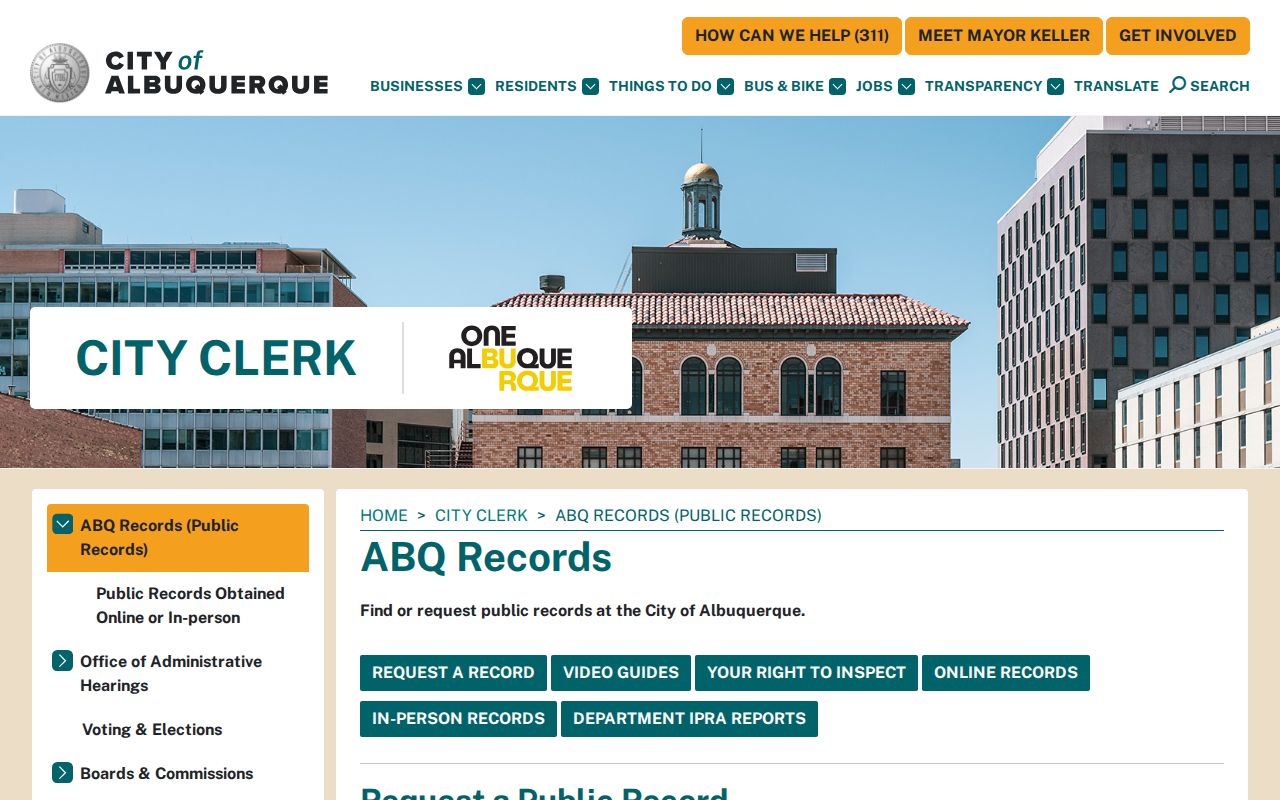This screenshot has width=1280, height=800.
Task: Click the Search text link
Action: (x=1220, y=86)
